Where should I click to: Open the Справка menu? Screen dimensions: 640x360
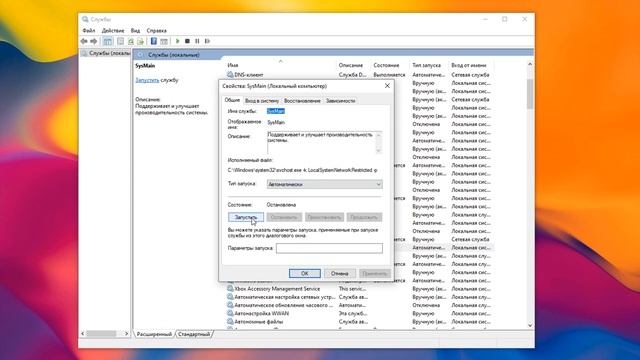(x=157, y=31)
